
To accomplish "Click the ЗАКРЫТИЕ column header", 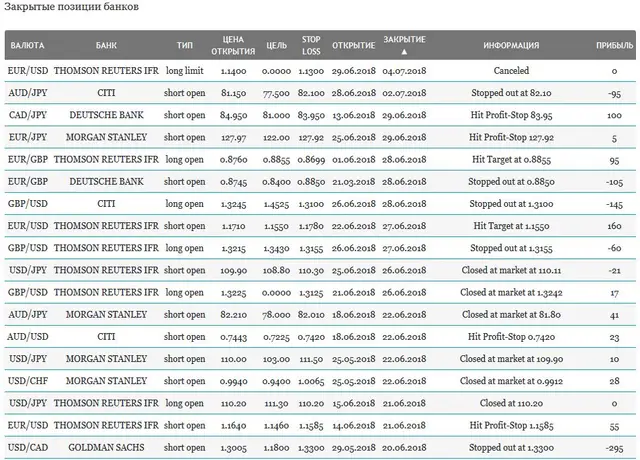I will tap(404, 40).
